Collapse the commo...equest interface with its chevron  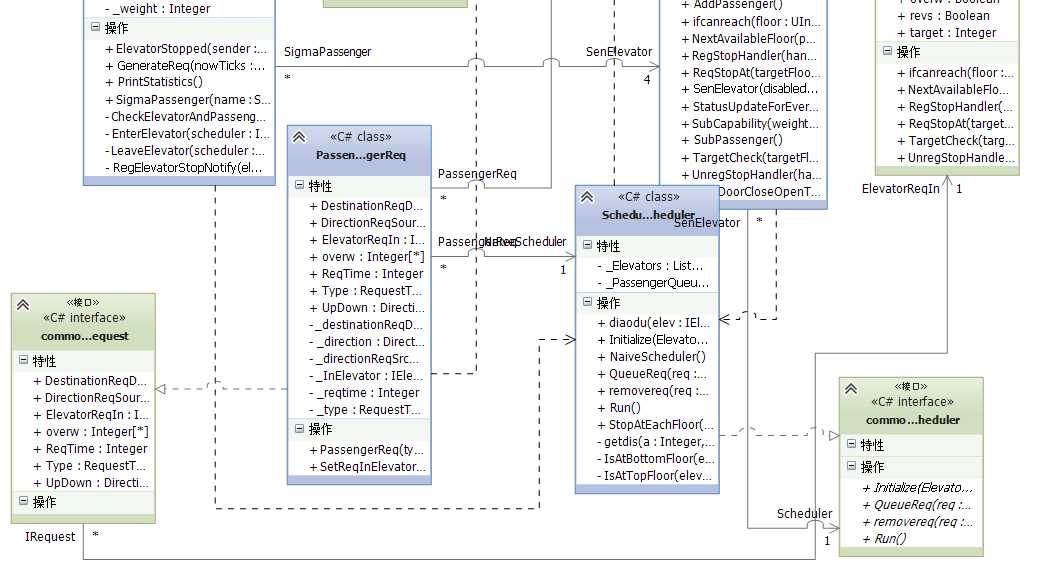[x=23, y=304]
